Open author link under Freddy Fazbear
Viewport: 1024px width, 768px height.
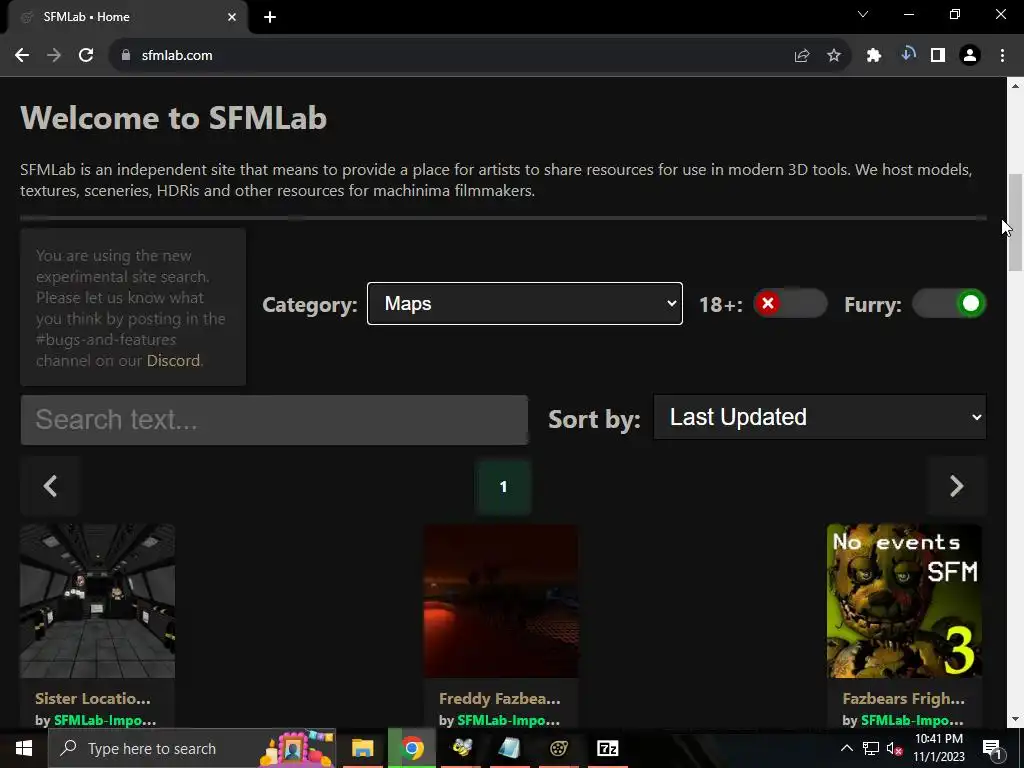[x=509, y=720]
